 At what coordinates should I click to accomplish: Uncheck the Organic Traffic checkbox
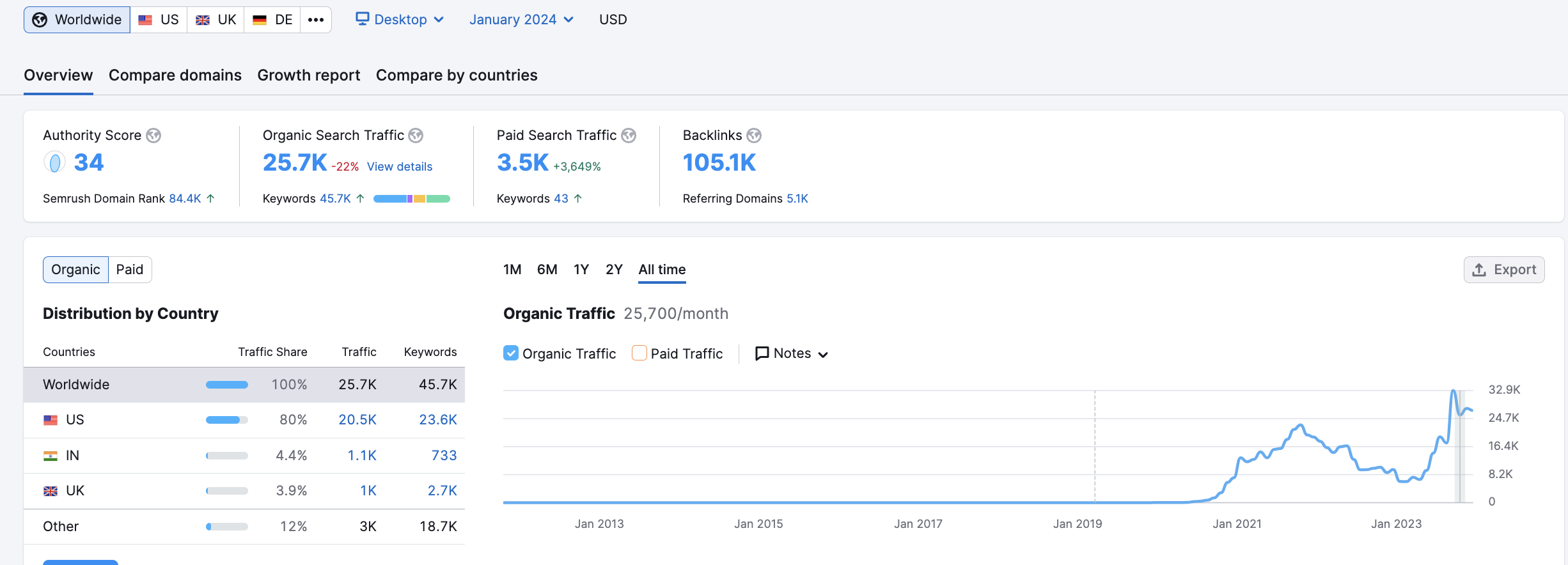511,353
